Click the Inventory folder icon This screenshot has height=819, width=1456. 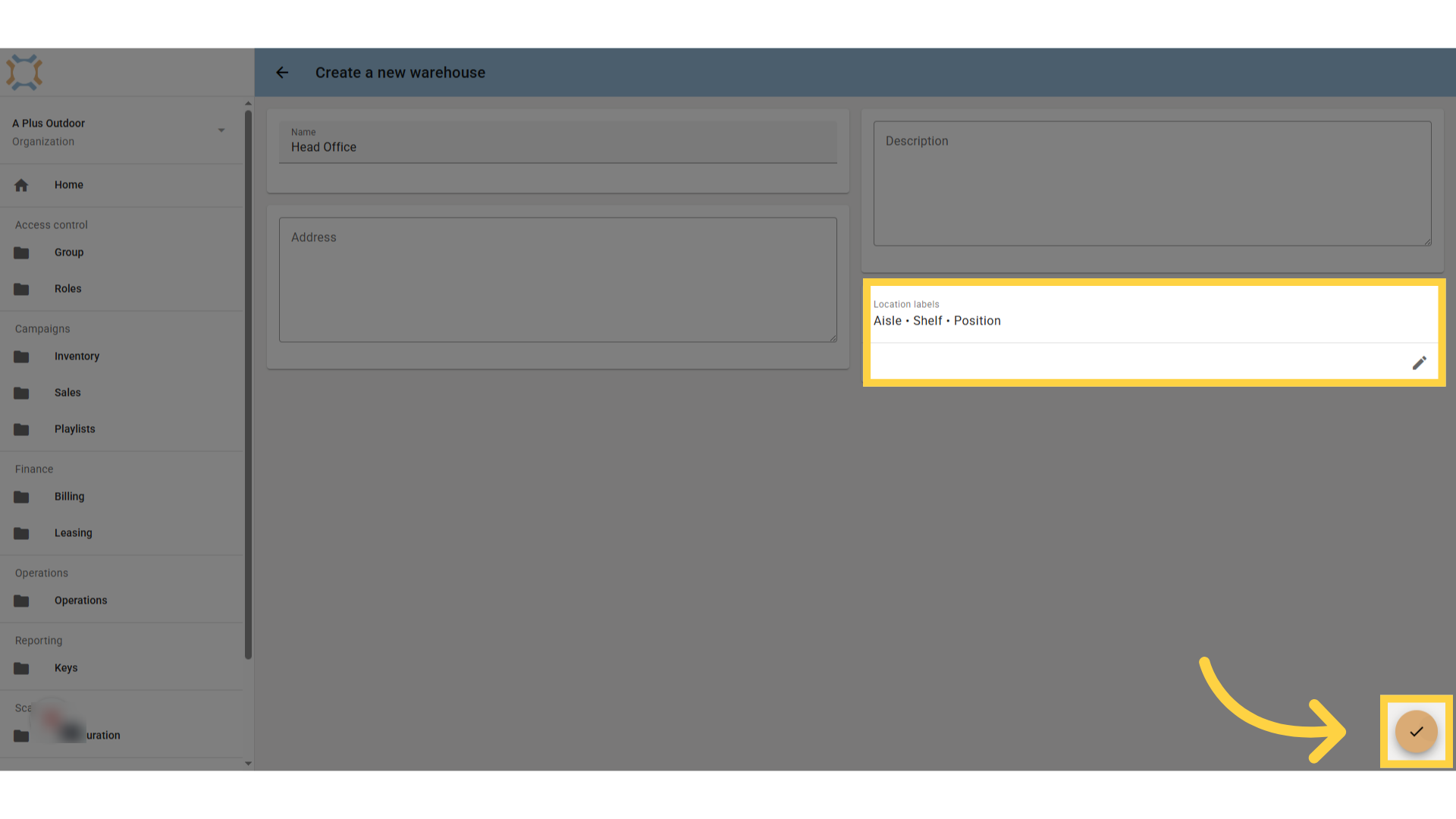[21, 356]
